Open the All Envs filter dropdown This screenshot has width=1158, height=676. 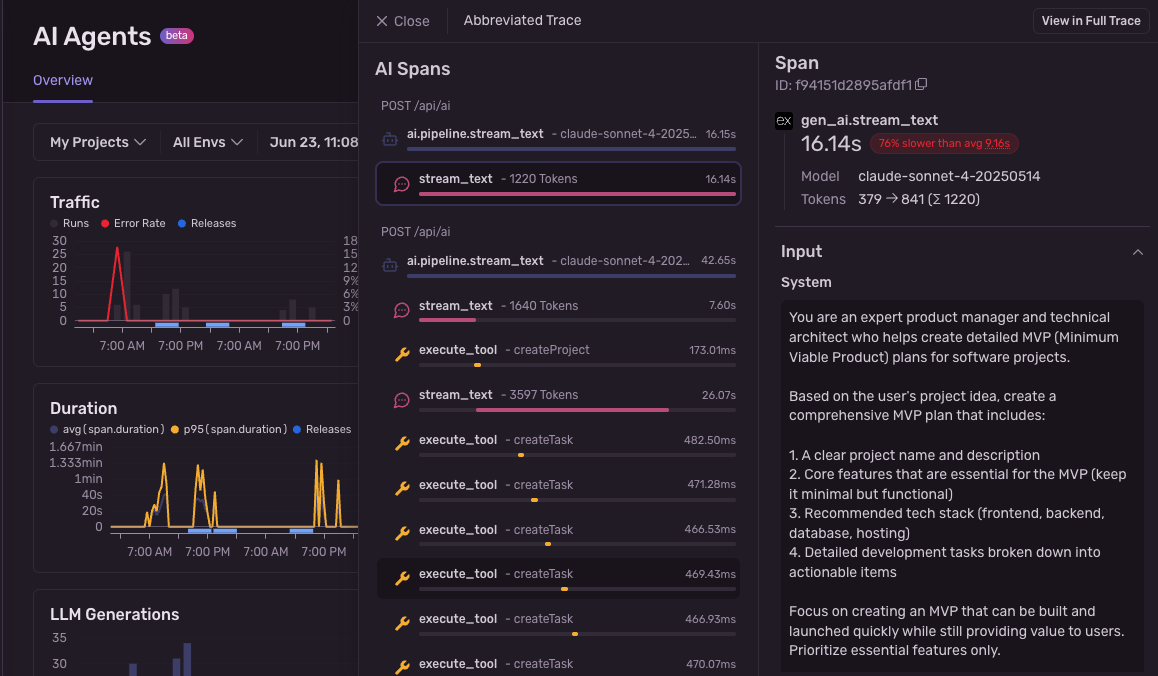pos(207,142)
